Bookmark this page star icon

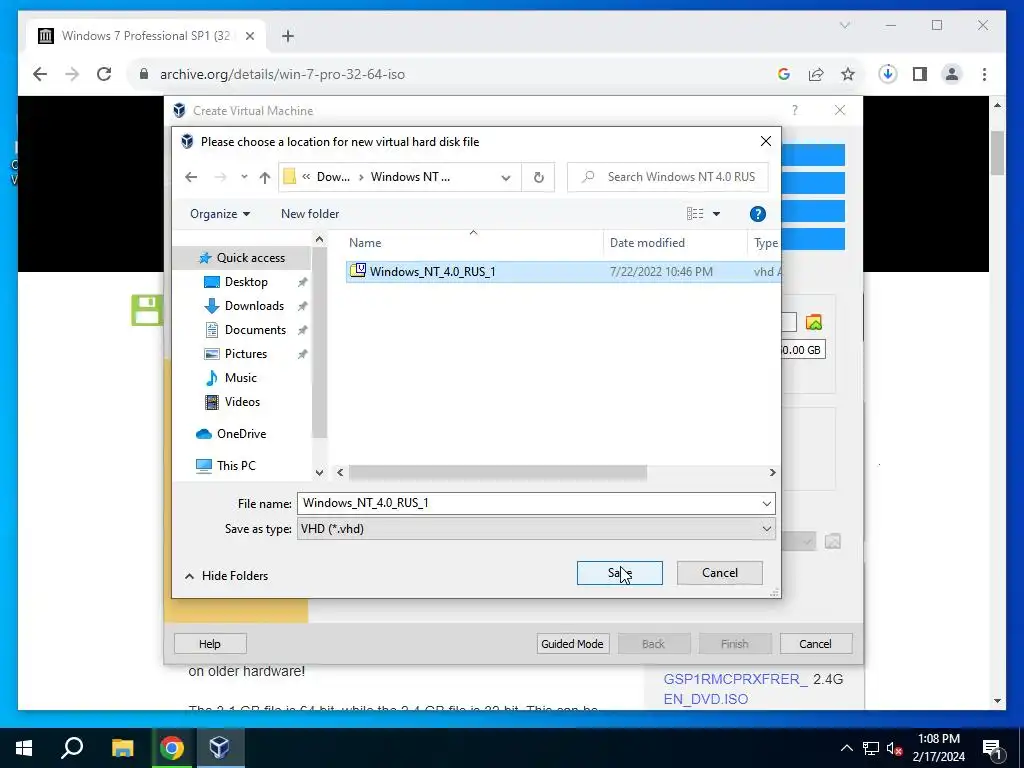point(848,74)
